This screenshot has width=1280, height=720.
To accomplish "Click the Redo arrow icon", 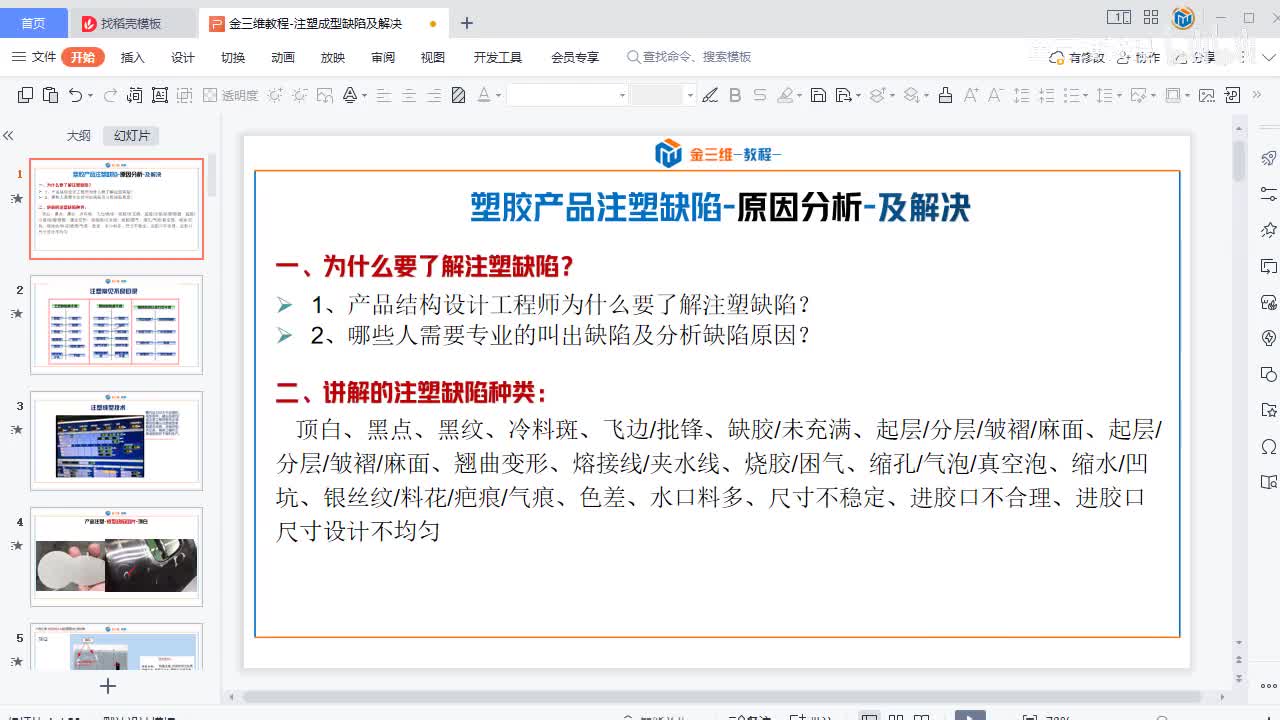I will 110,95.
